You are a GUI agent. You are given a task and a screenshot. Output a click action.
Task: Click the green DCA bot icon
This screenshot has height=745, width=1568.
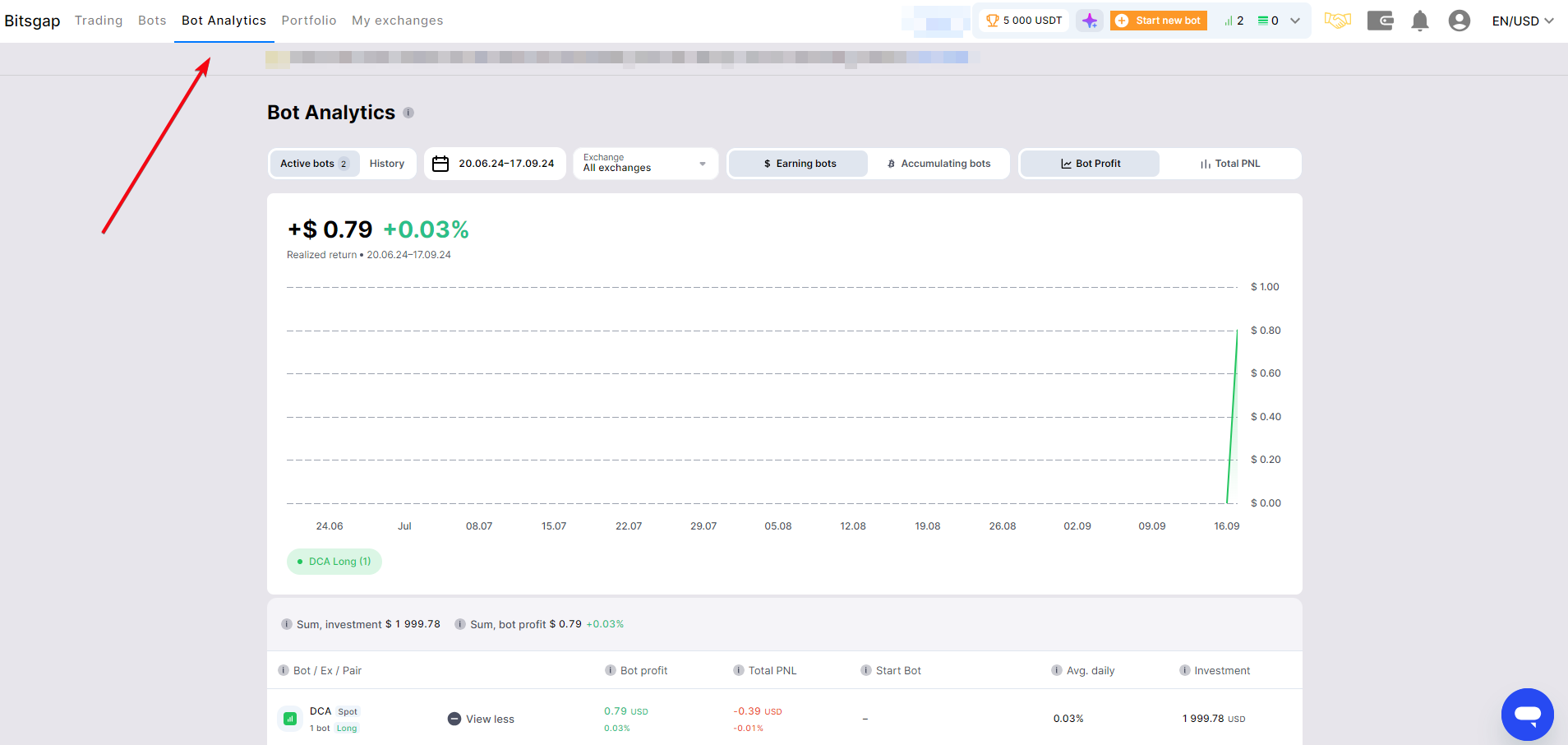[290, 719]
